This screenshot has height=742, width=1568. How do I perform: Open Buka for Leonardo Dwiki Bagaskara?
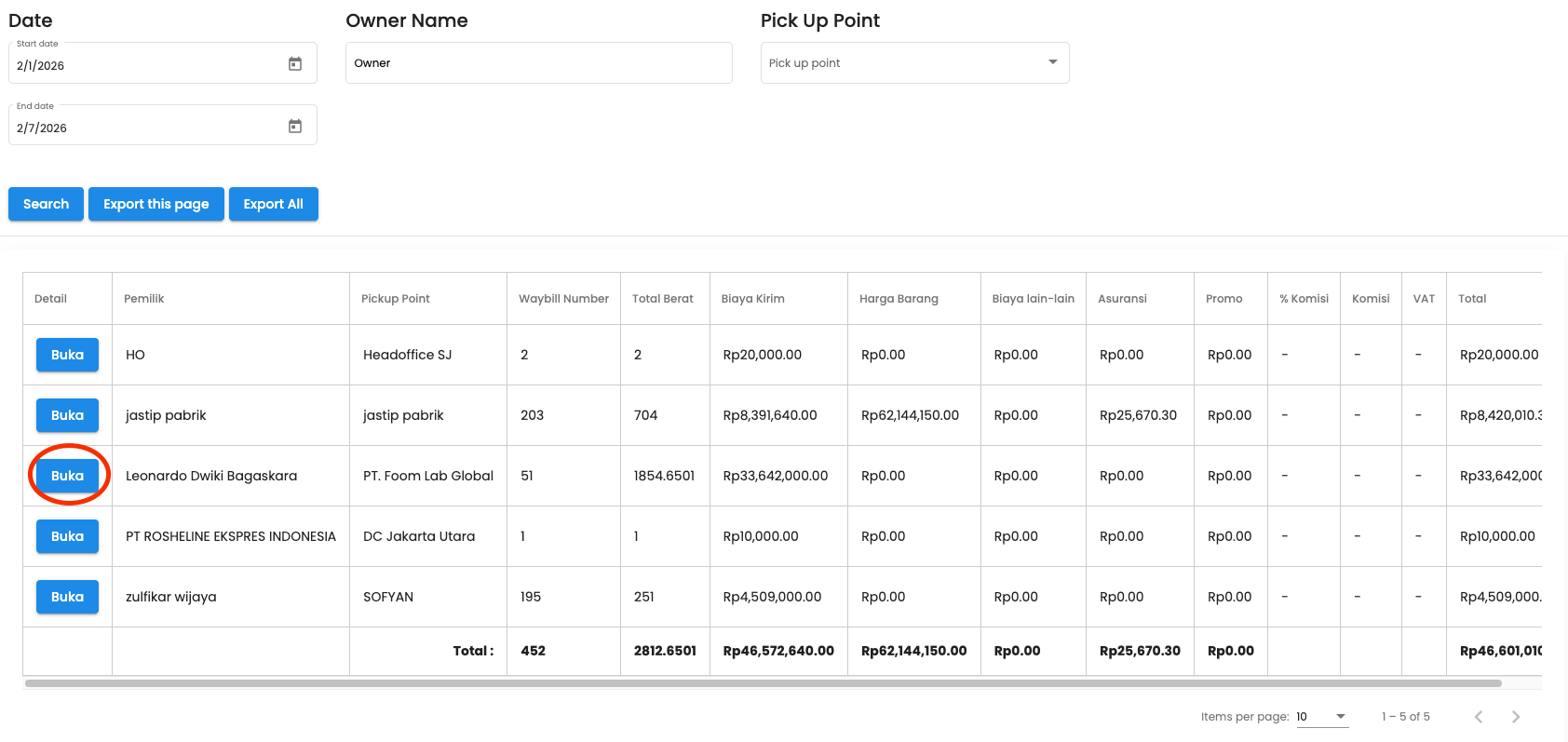point(67,476)
